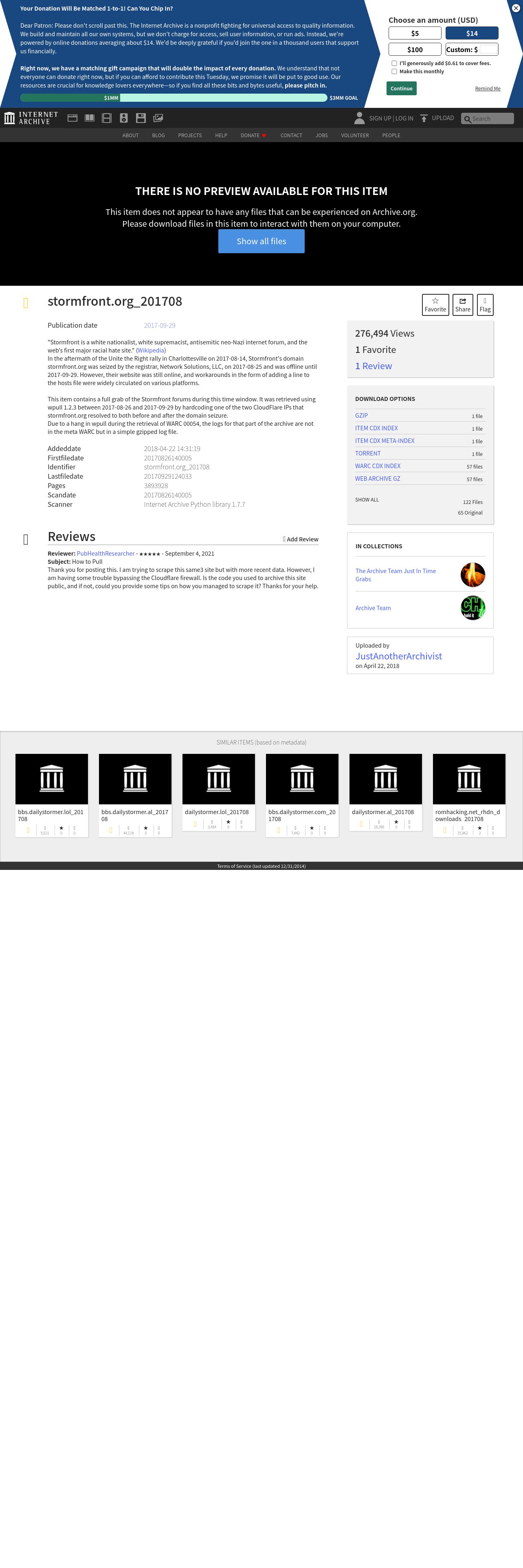Open the Texts book icon
523x1568 pixels.
tap(90, 118)
